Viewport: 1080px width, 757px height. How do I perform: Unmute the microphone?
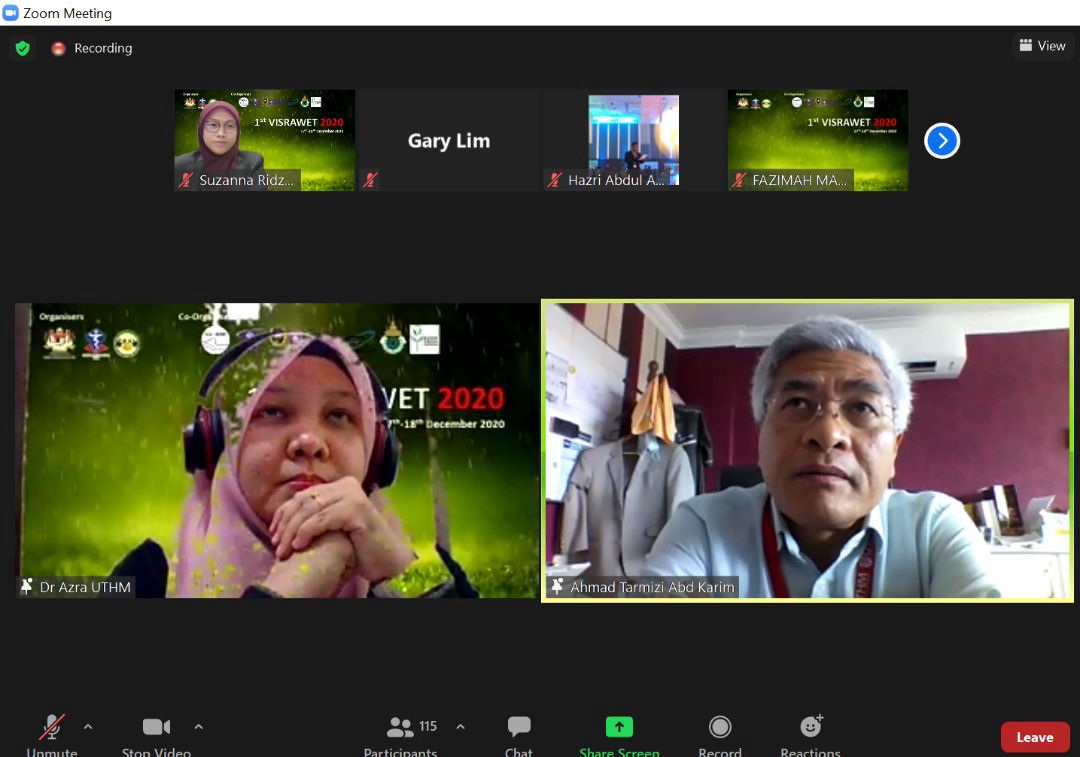(52, 728)
